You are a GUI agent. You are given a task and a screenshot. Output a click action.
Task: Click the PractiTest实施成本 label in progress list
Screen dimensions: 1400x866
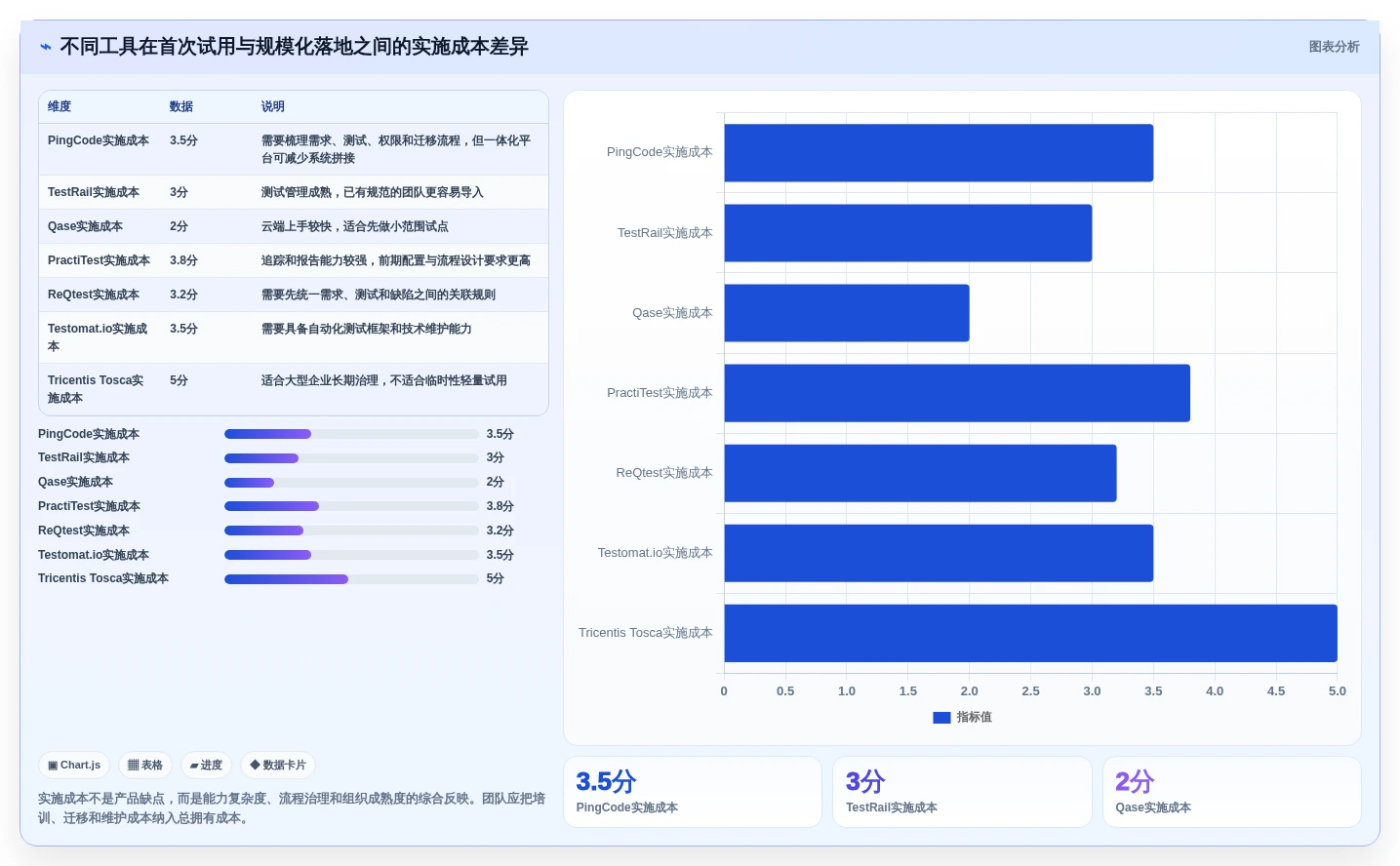[x=89, y=506]
